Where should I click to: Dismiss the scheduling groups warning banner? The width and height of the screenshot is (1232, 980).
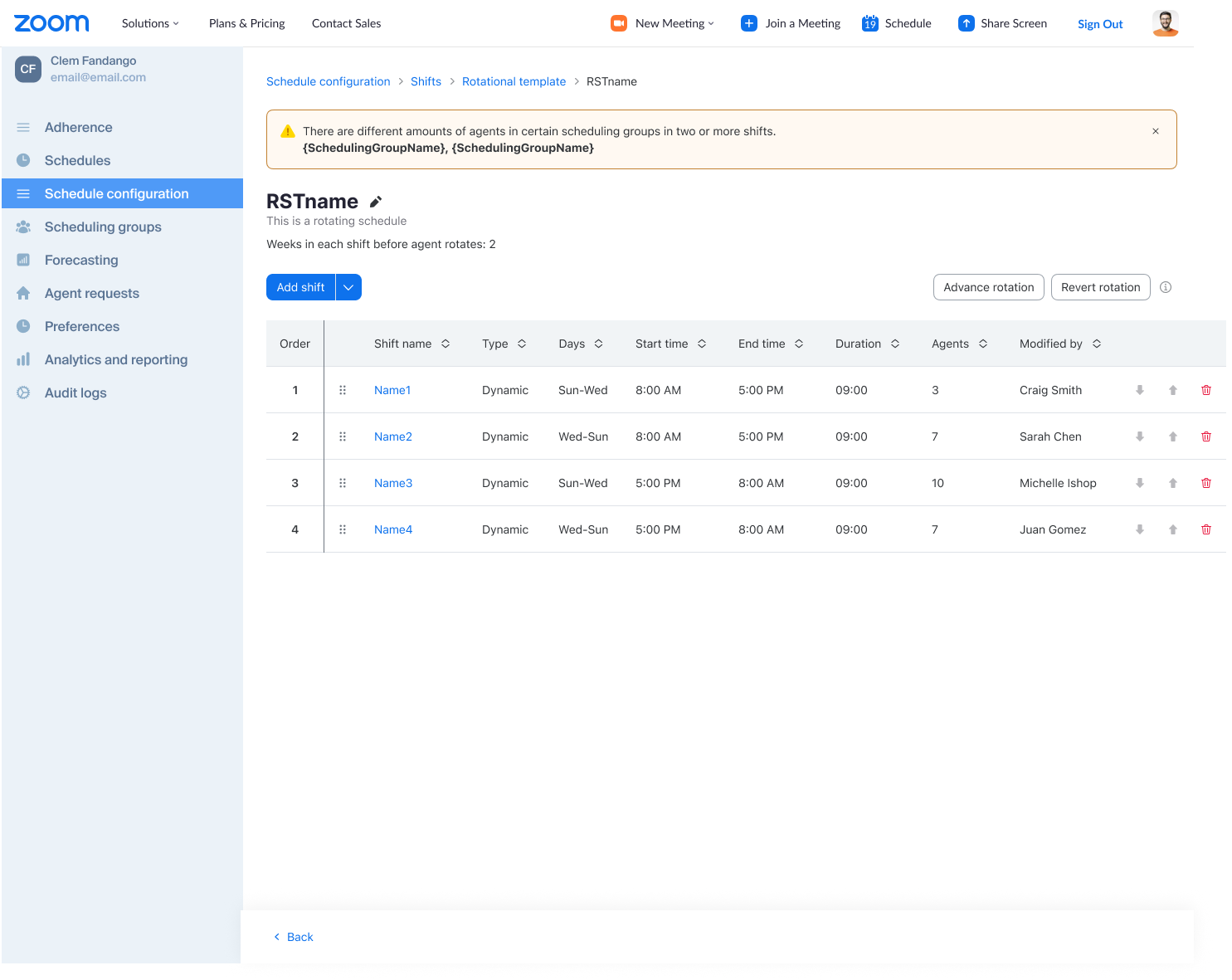coord(1156,131)
